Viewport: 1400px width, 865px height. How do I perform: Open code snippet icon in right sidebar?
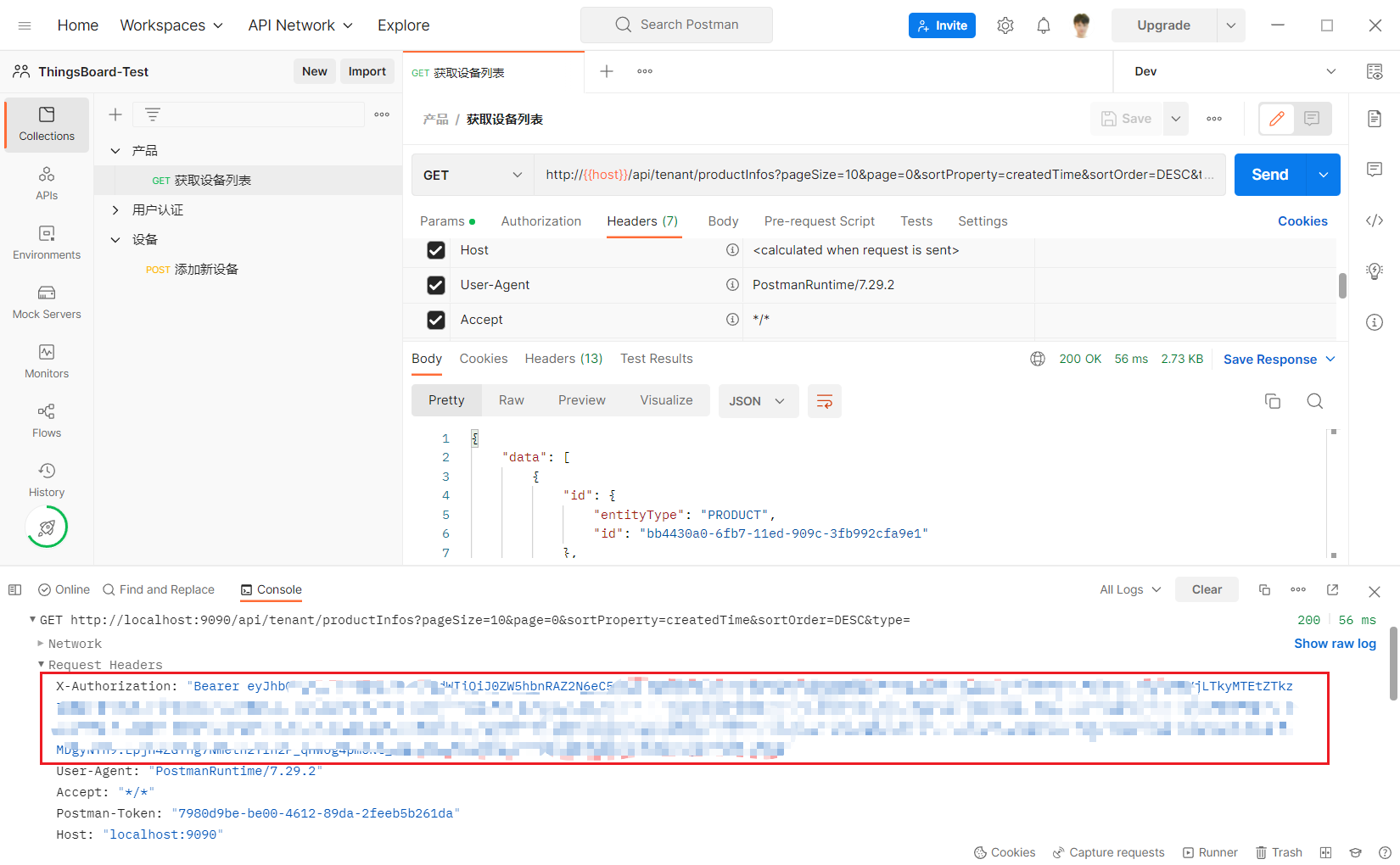[x=1375, y=220]
